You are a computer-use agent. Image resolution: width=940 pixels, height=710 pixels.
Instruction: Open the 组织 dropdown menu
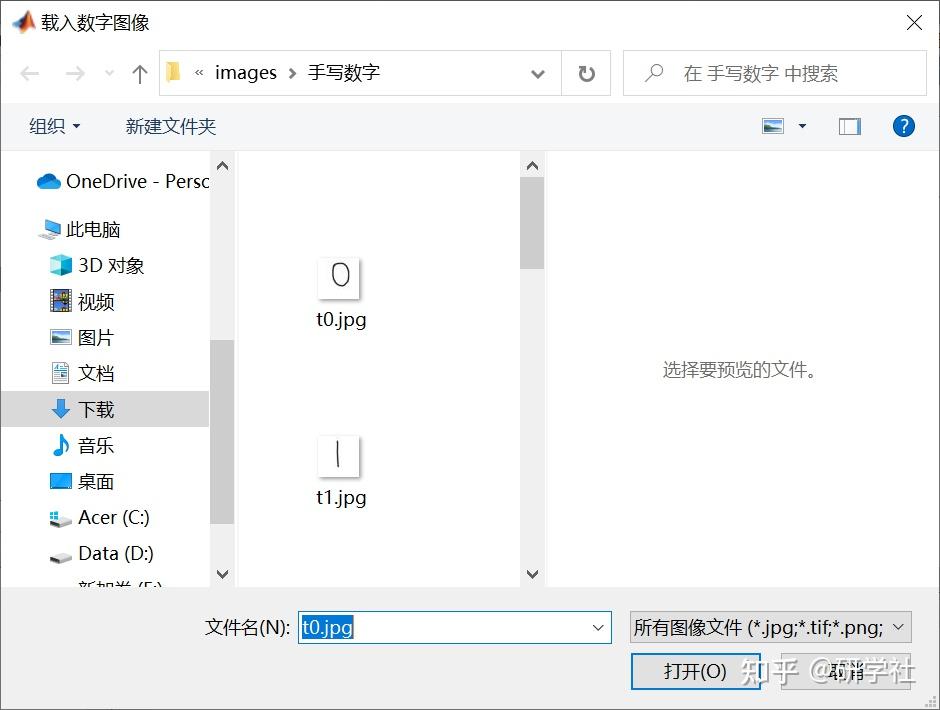click(52, 126)
